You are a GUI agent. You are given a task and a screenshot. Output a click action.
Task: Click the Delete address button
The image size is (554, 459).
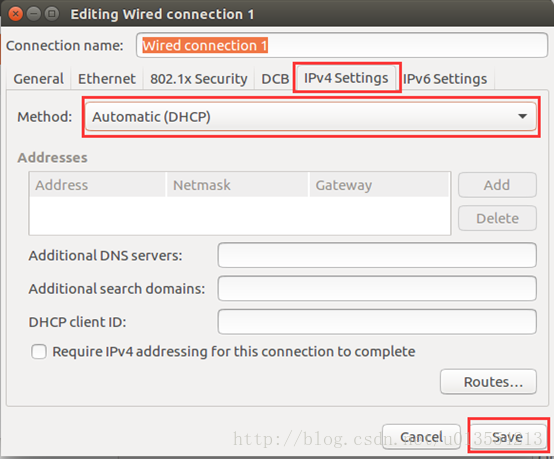pyautogui.click(x=497, y=218)
